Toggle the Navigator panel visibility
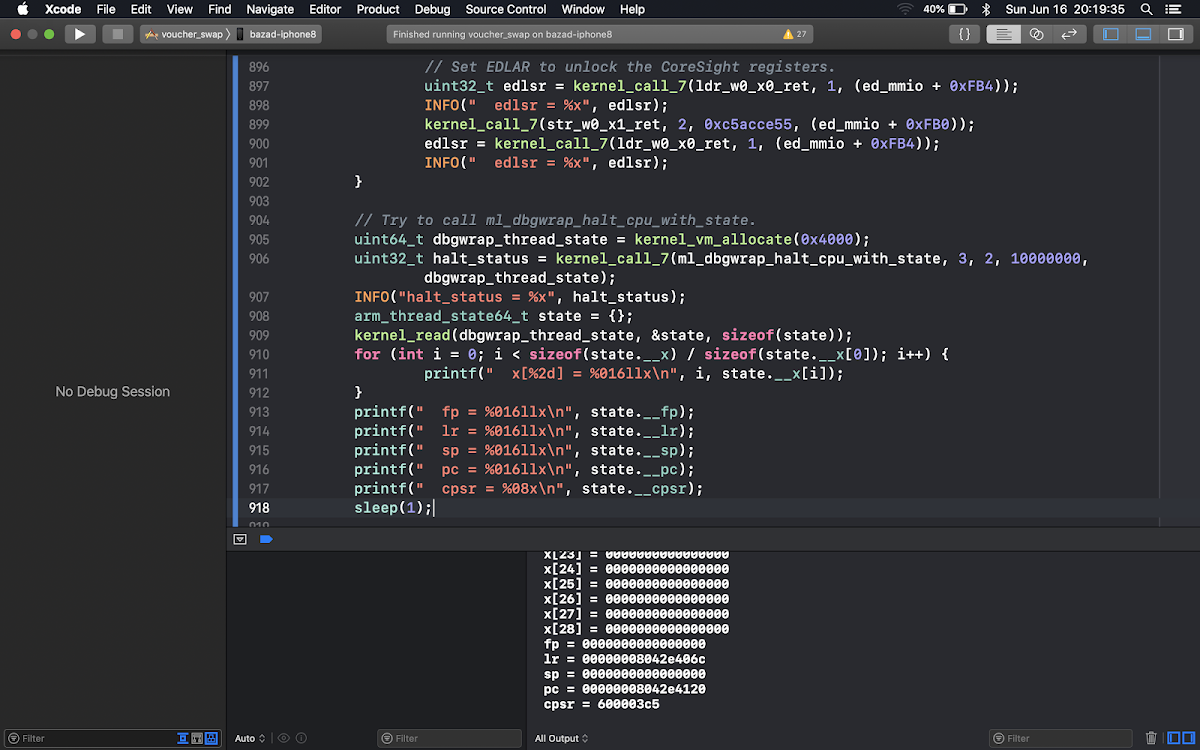This screenshot has height=750, width=1200. 1109,33
